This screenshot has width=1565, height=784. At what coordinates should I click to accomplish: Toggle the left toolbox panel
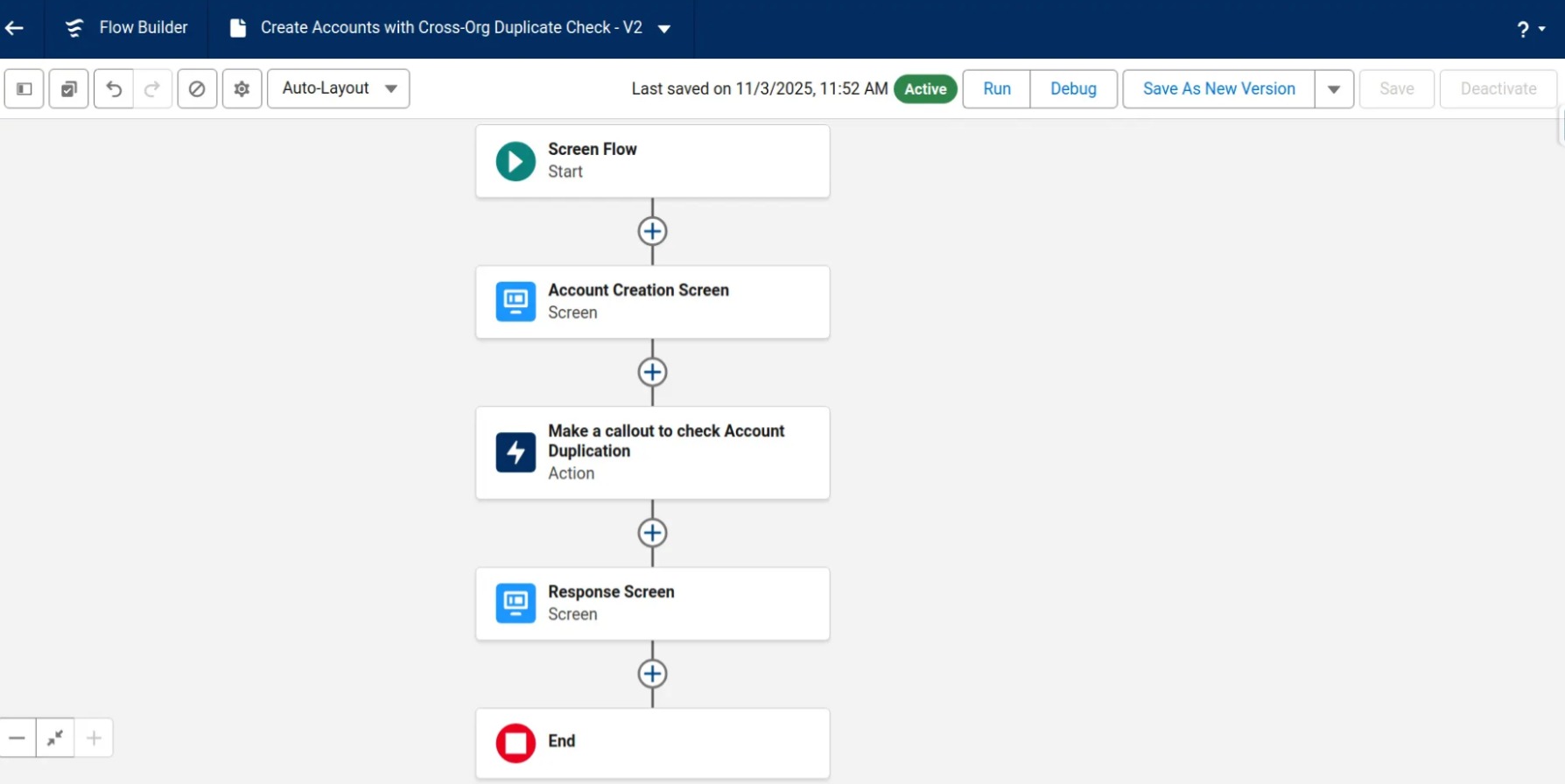tap(25, 88)
